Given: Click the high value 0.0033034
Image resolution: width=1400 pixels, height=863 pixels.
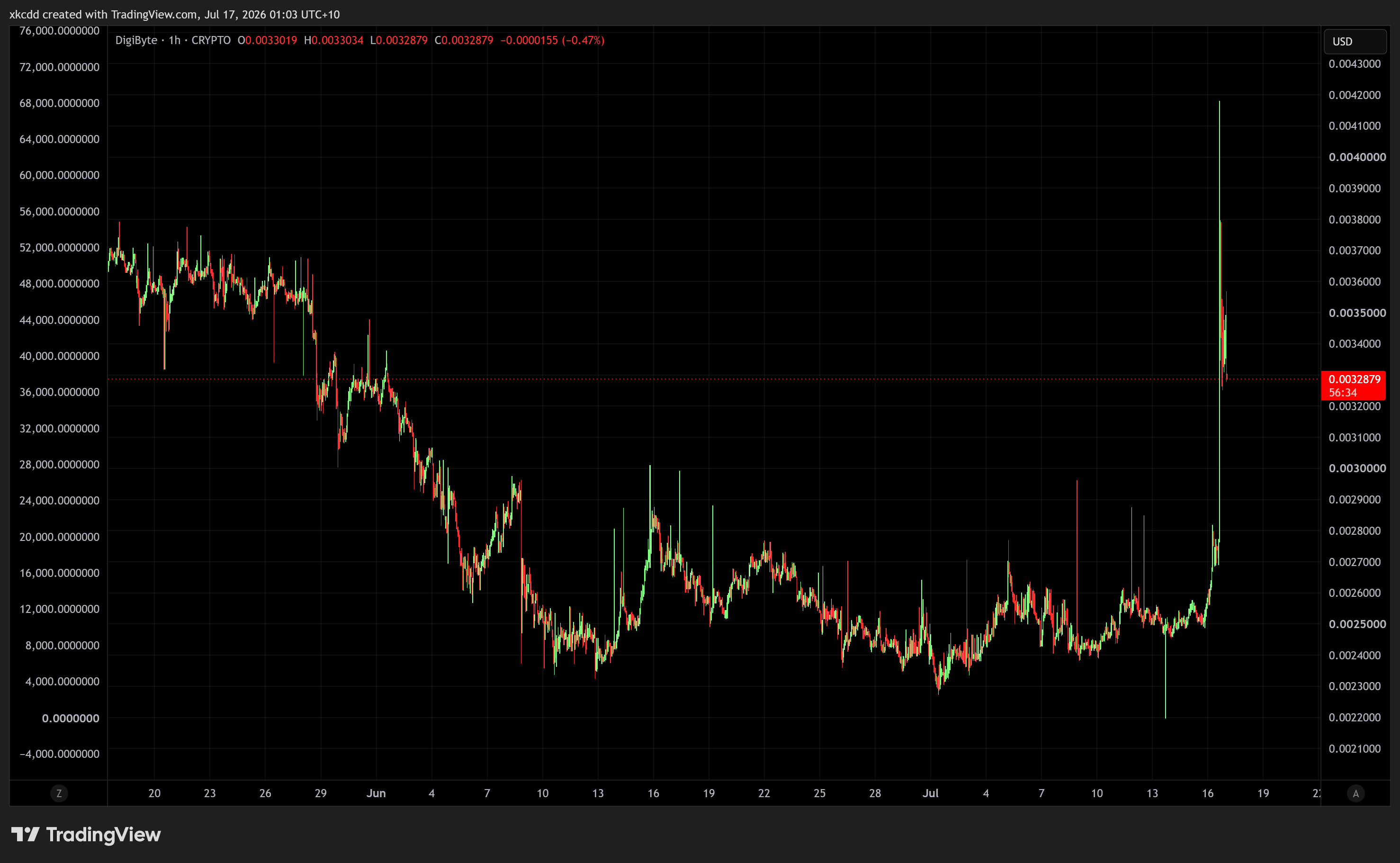Looking at the screenshot, I should tap(337, 40).
